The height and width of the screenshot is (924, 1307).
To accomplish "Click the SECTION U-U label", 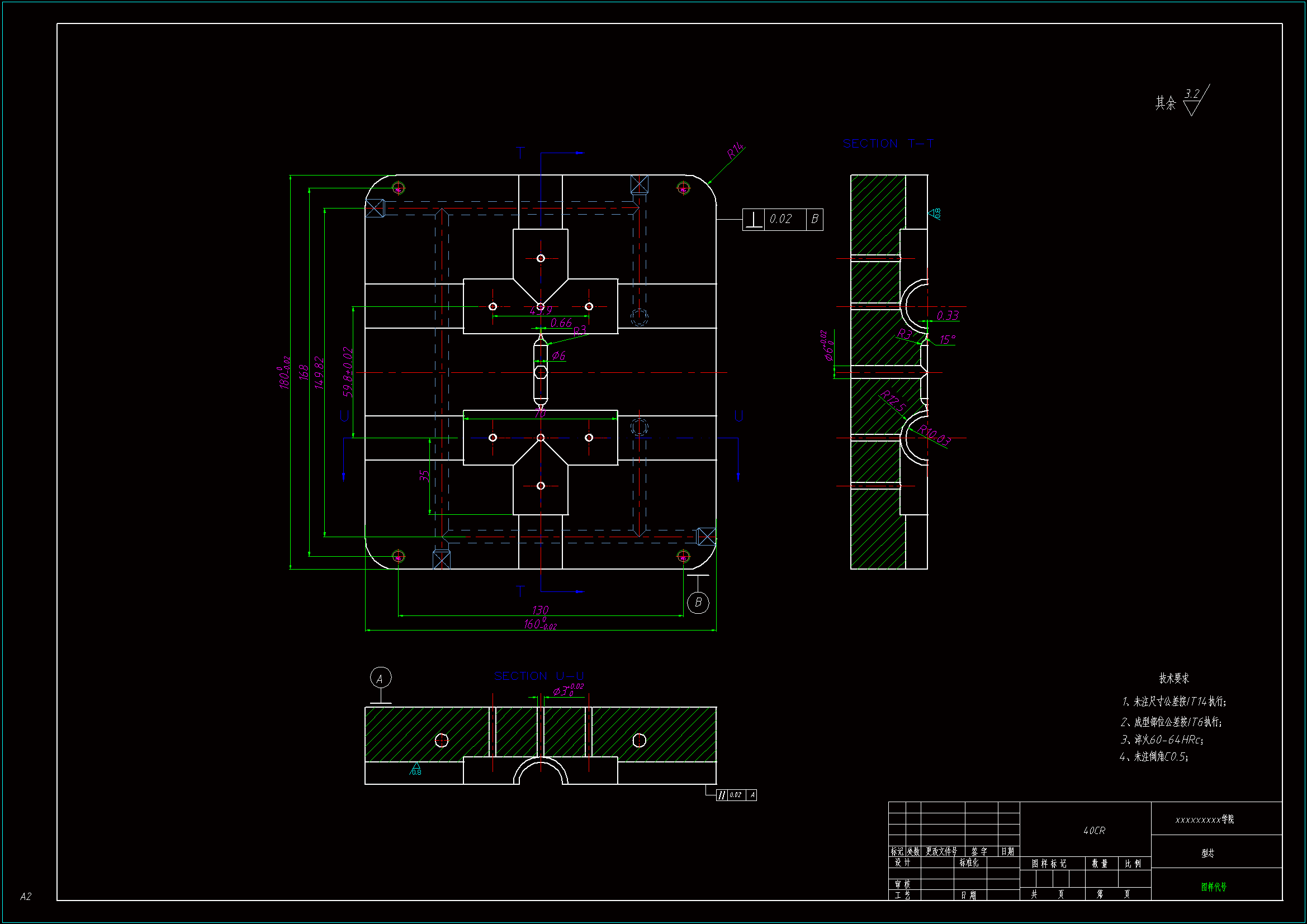I will tap(538, 676).
